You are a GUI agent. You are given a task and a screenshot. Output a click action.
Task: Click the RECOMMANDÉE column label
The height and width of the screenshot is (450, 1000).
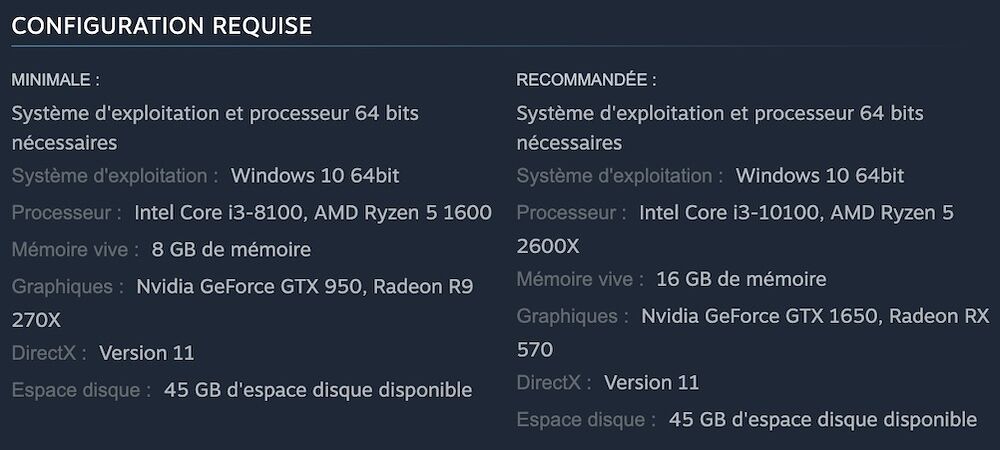586,79
